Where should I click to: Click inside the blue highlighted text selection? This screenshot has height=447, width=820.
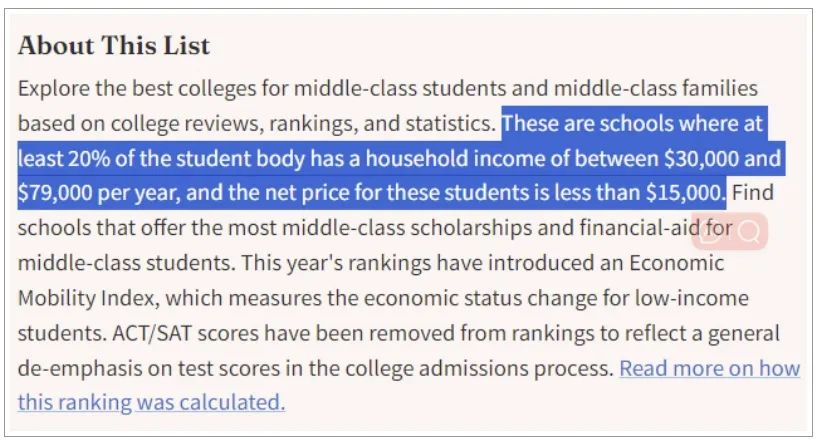400,158
